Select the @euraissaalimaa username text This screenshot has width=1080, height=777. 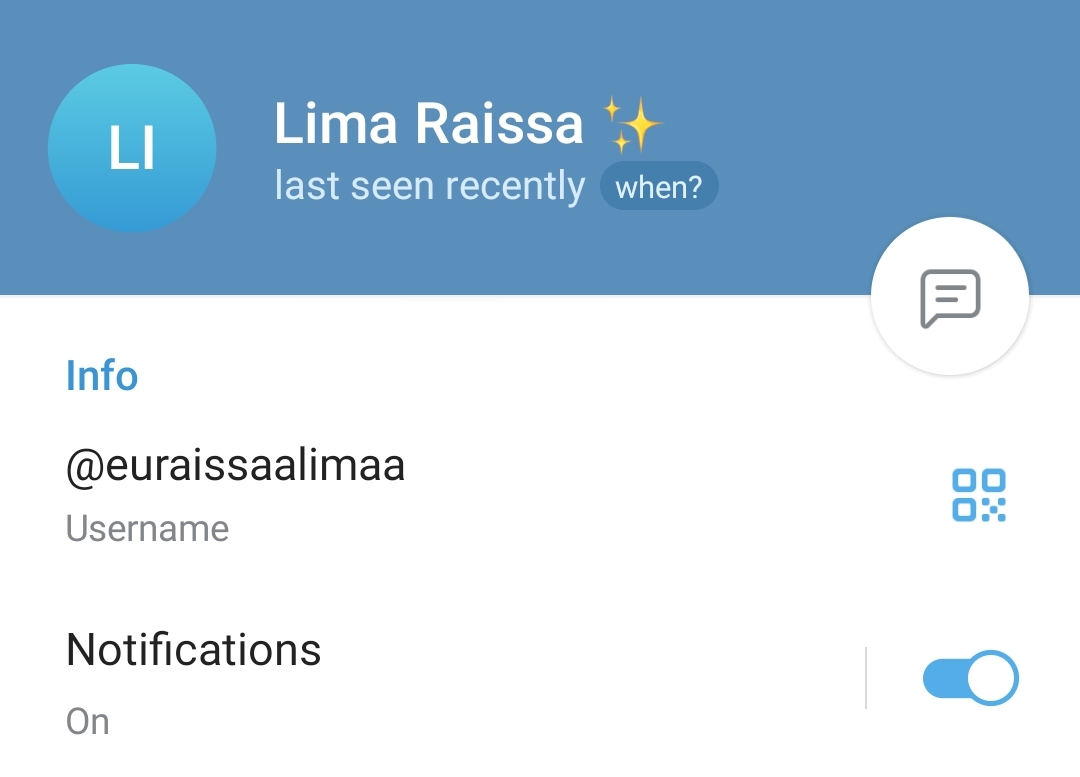tap(236, 466)
